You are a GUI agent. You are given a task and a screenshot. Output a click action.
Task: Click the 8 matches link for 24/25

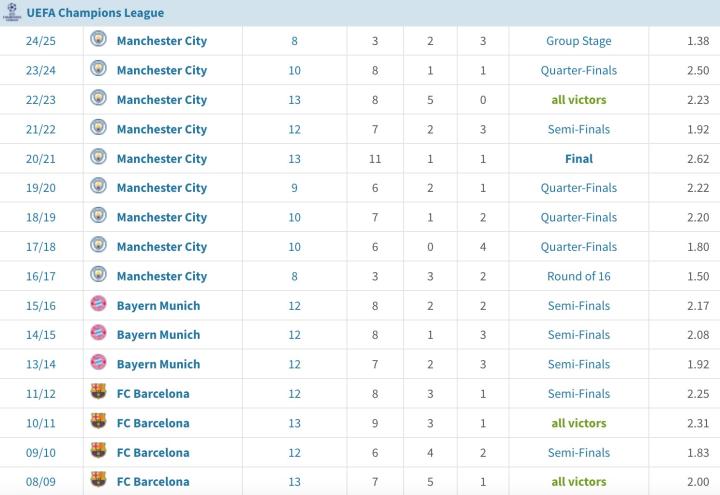pyautogui.click(x=294, y=41)
